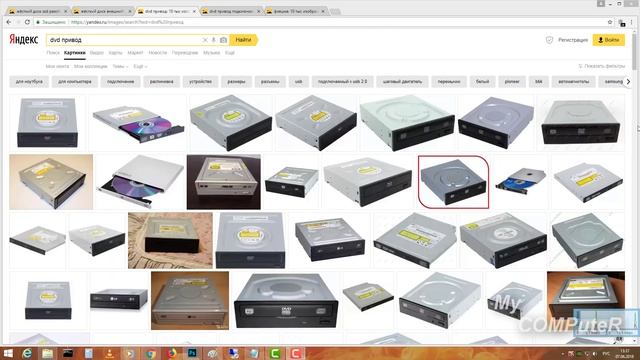640x360 pixels.
Task: Open the Новости section
Action: coord(158,53)
